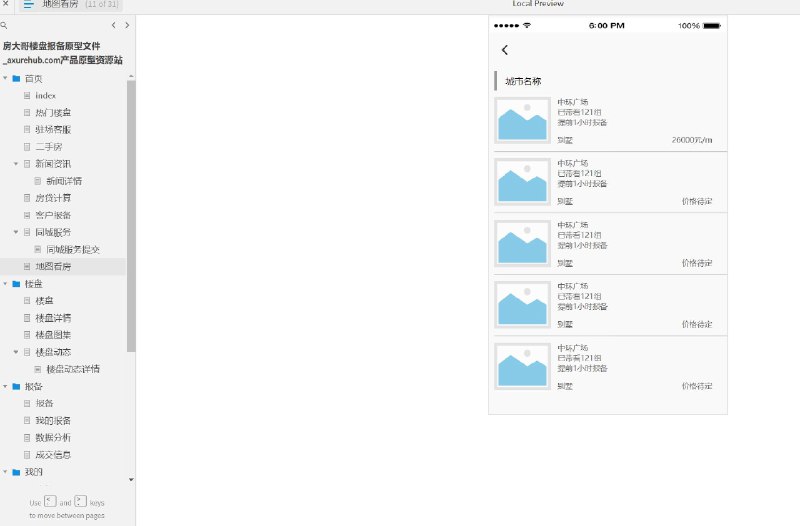Click the battery icon in phone status bar
Image resolution: width=800 pixels, height=526 pixels.
(712, 26)
